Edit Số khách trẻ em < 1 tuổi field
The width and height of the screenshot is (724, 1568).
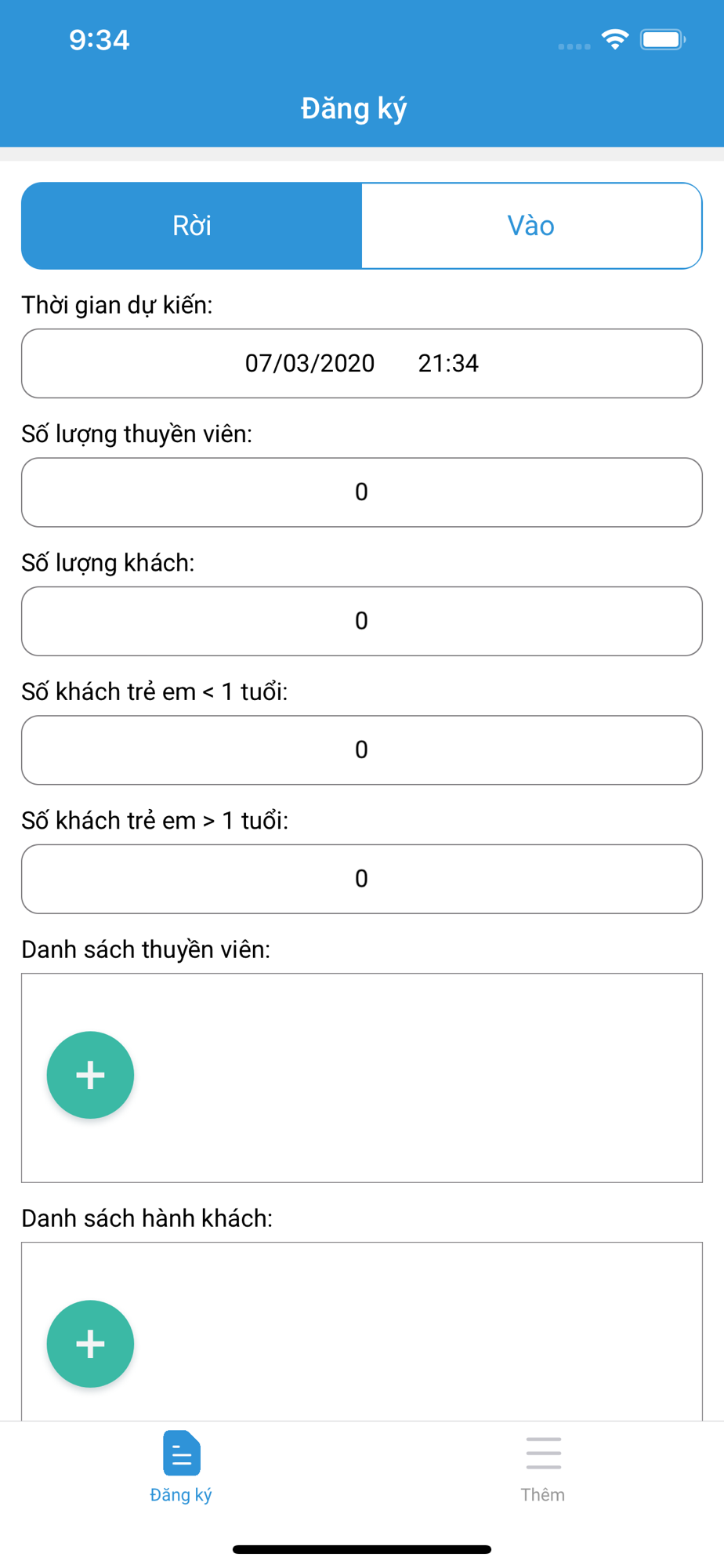(362, 750)
